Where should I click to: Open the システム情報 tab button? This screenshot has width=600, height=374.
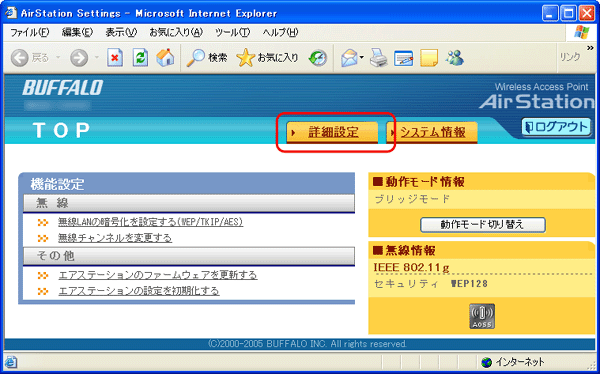click(432, 132)
